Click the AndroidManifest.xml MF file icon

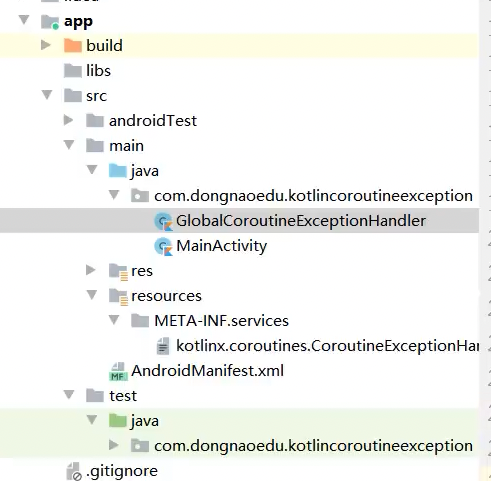coord(118,371)
